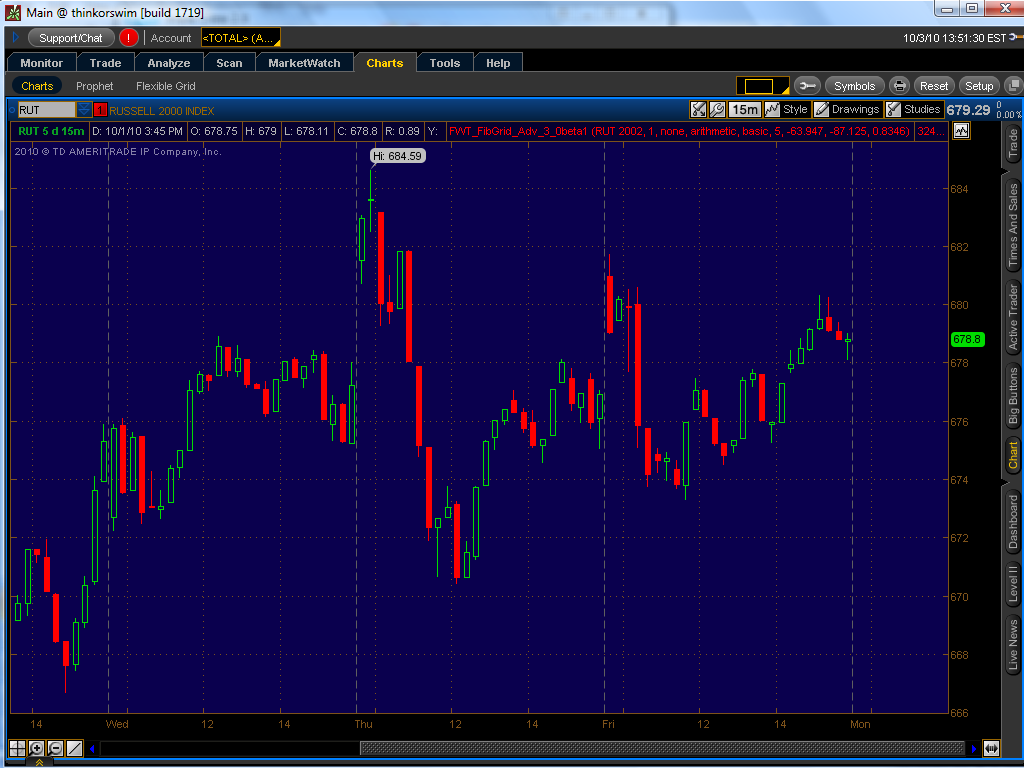
Task: Click the zoom in magnifier icon
Action: tap(37, 748)
